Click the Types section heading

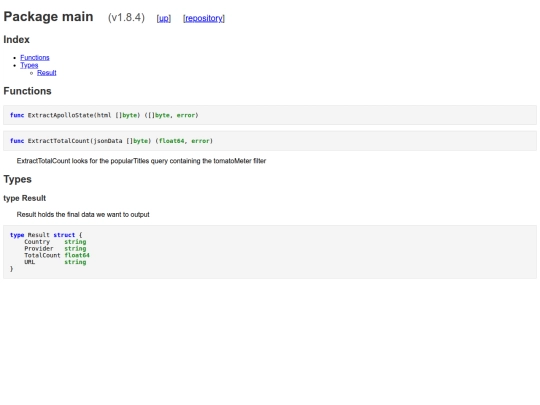click(x=18, y=179)
